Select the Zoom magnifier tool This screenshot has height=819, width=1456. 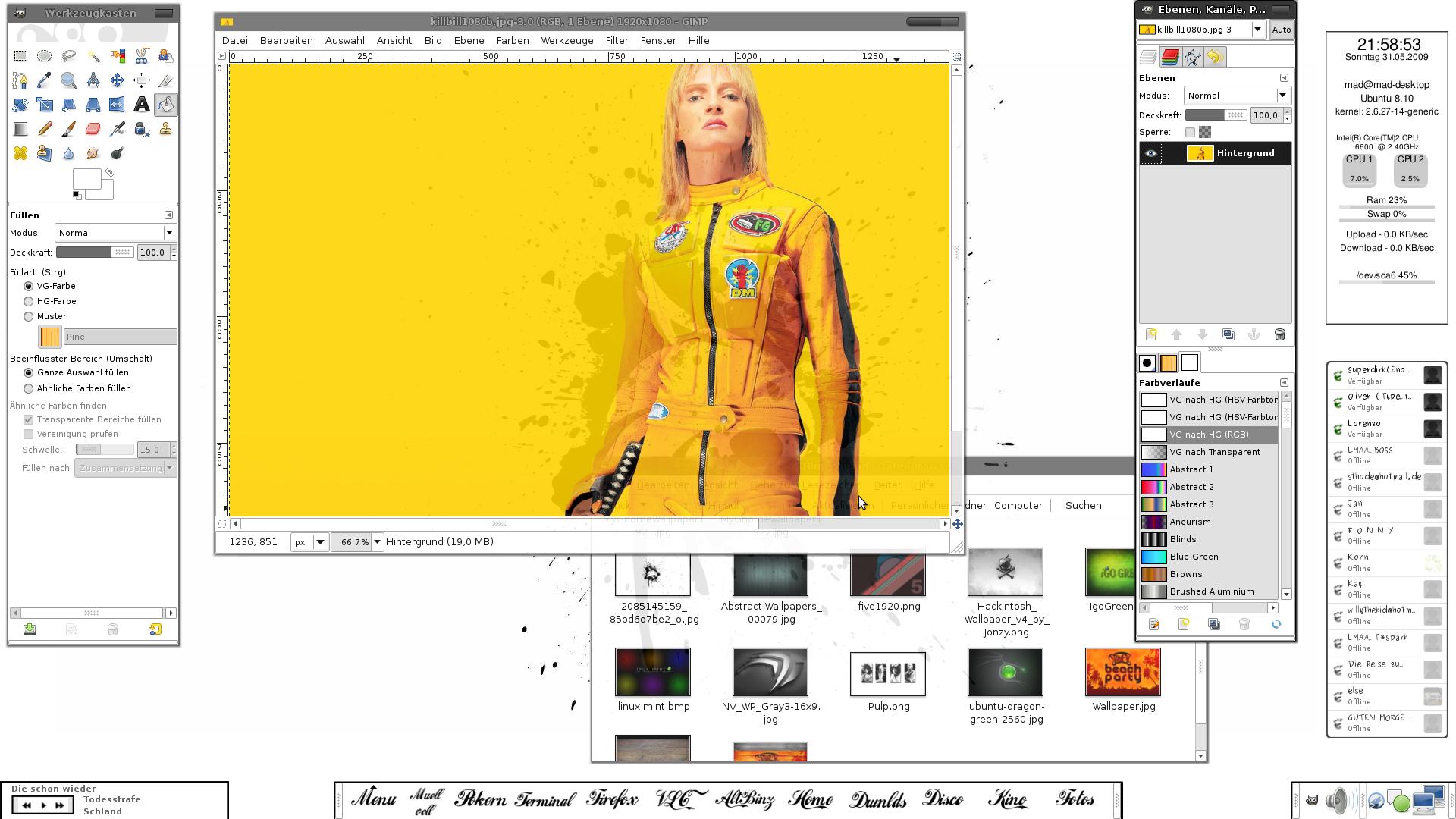69,80
